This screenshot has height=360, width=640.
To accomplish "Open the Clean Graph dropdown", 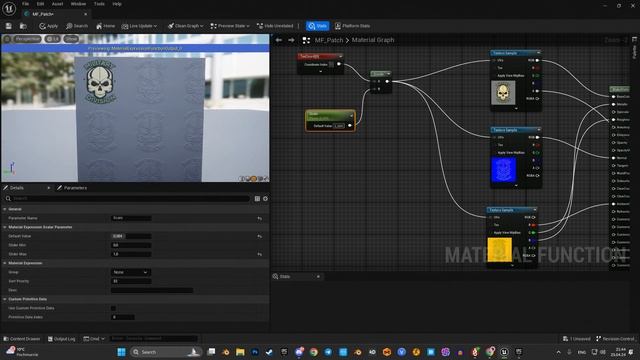I will click(186, 26).
